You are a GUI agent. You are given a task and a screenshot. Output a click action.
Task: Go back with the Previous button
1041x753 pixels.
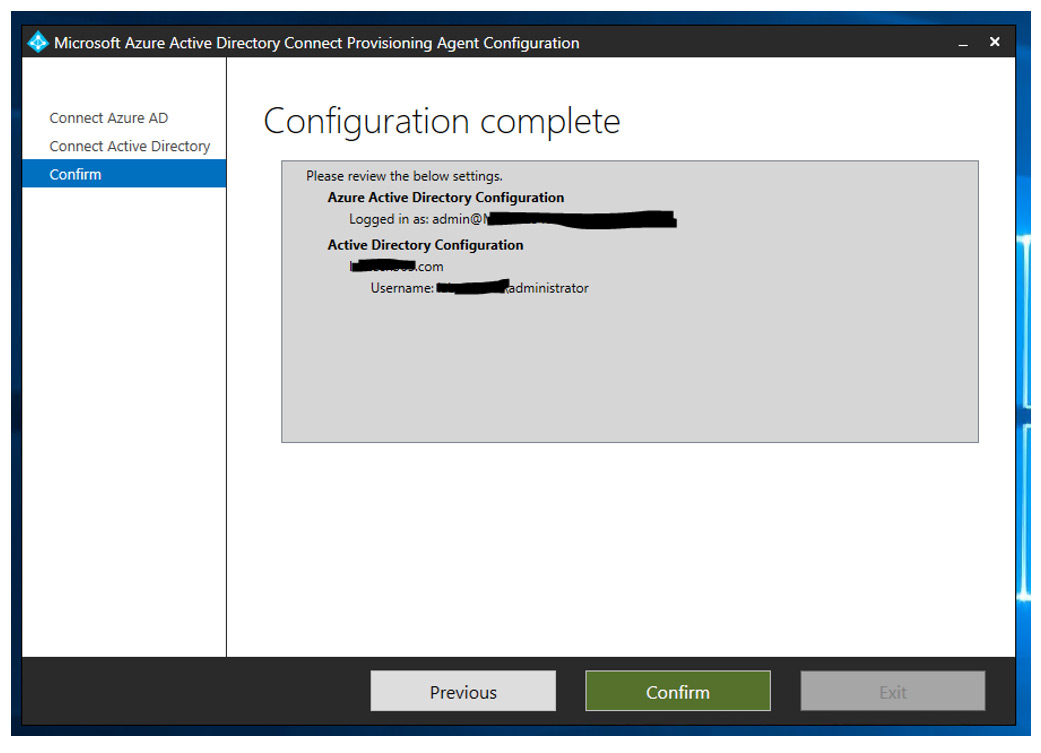coord(463,692)
